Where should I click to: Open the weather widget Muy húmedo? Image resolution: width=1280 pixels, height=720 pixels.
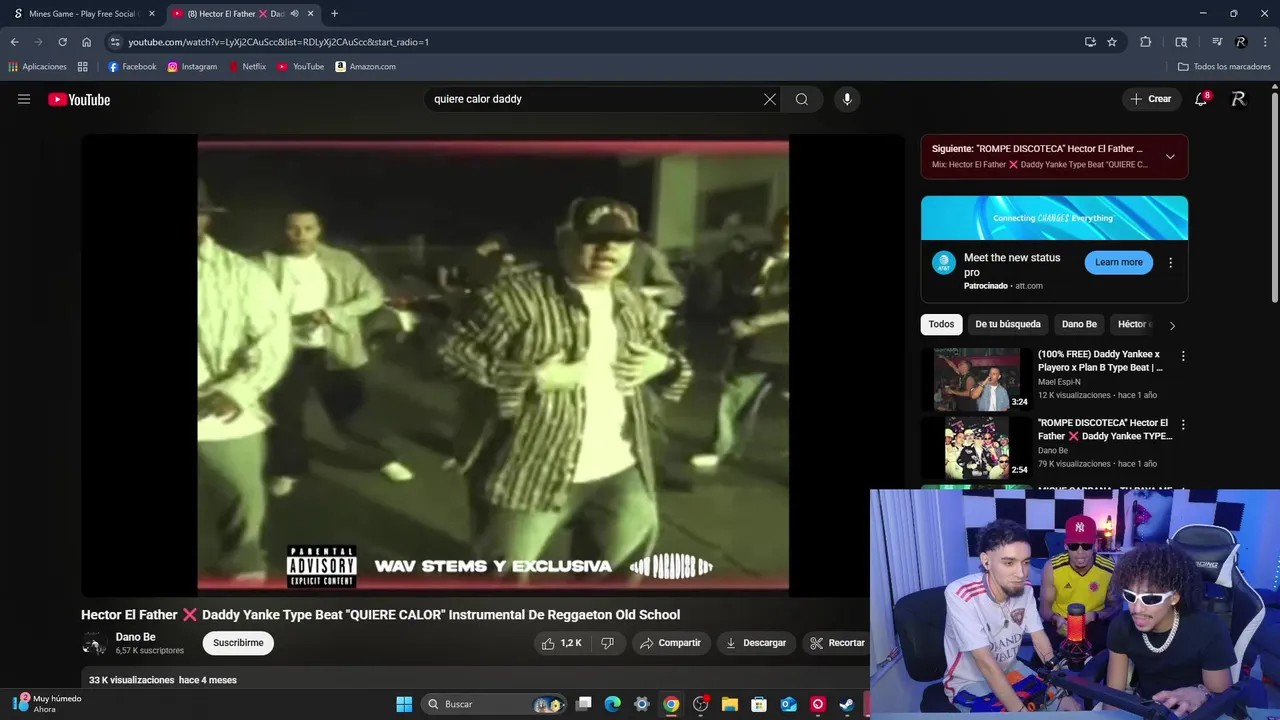pos(48,704)
